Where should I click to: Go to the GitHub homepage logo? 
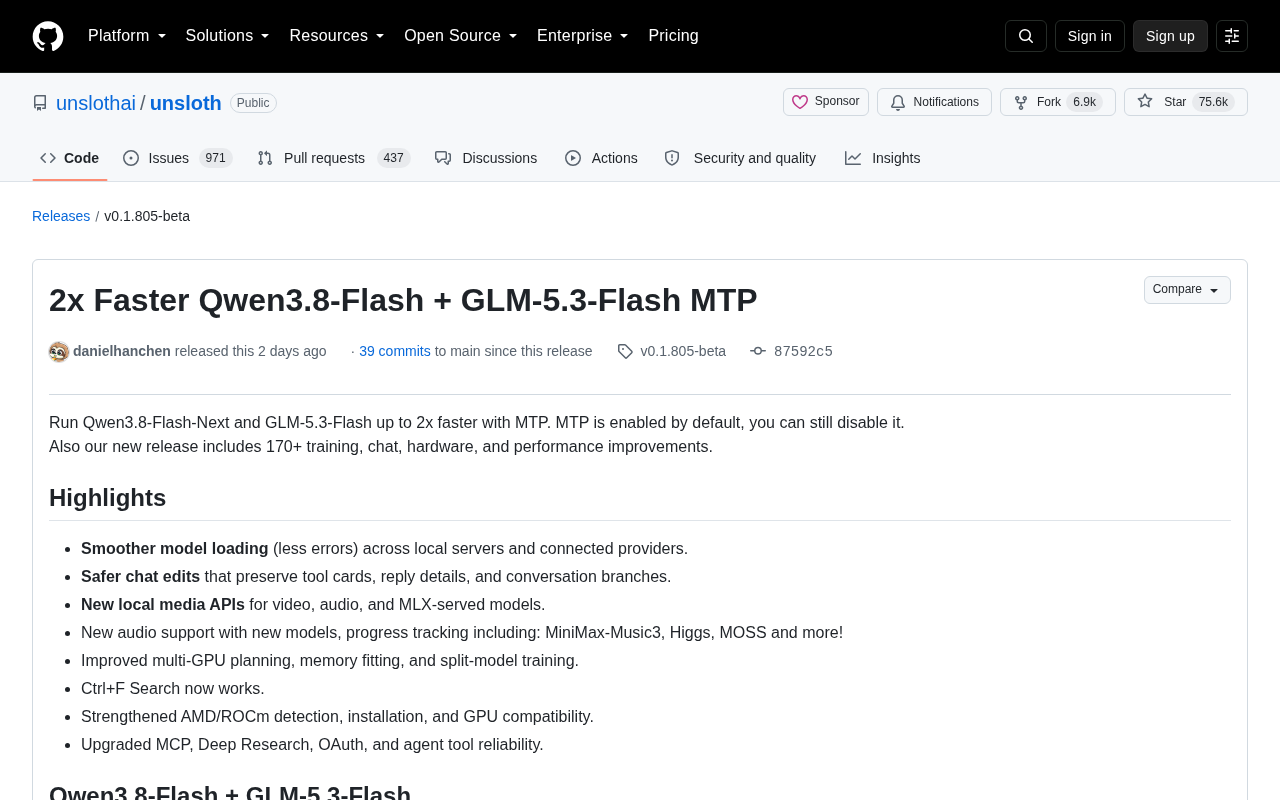[x=48, y=36]
